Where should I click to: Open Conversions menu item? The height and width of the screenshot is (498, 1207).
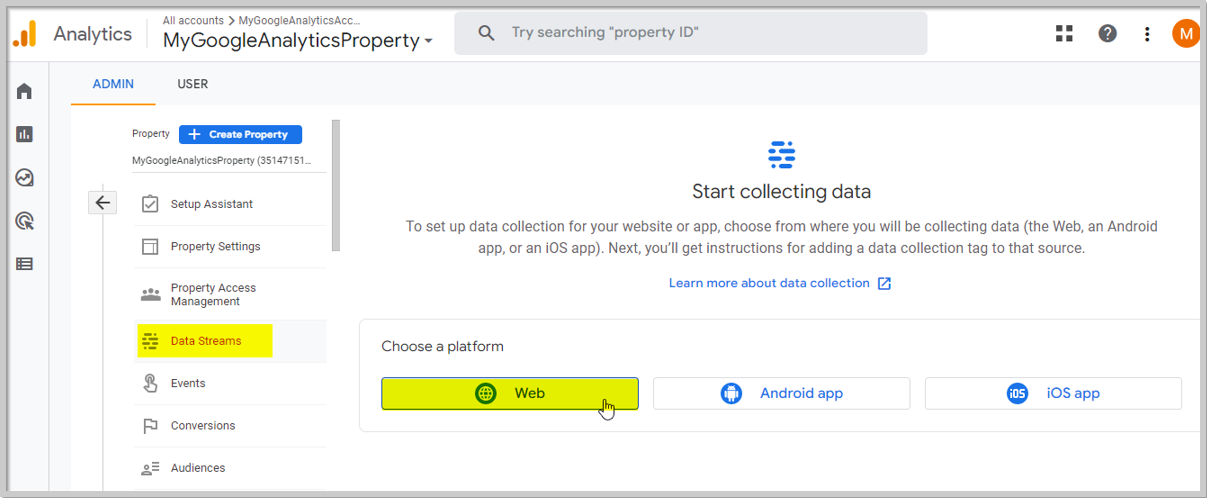230,426
